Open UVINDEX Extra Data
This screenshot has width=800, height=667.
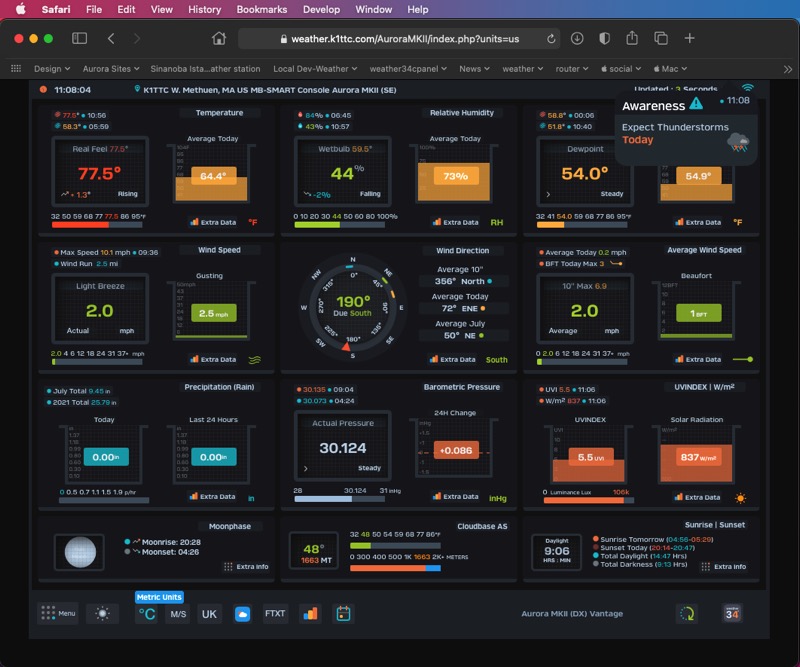(x=697, y=497)
